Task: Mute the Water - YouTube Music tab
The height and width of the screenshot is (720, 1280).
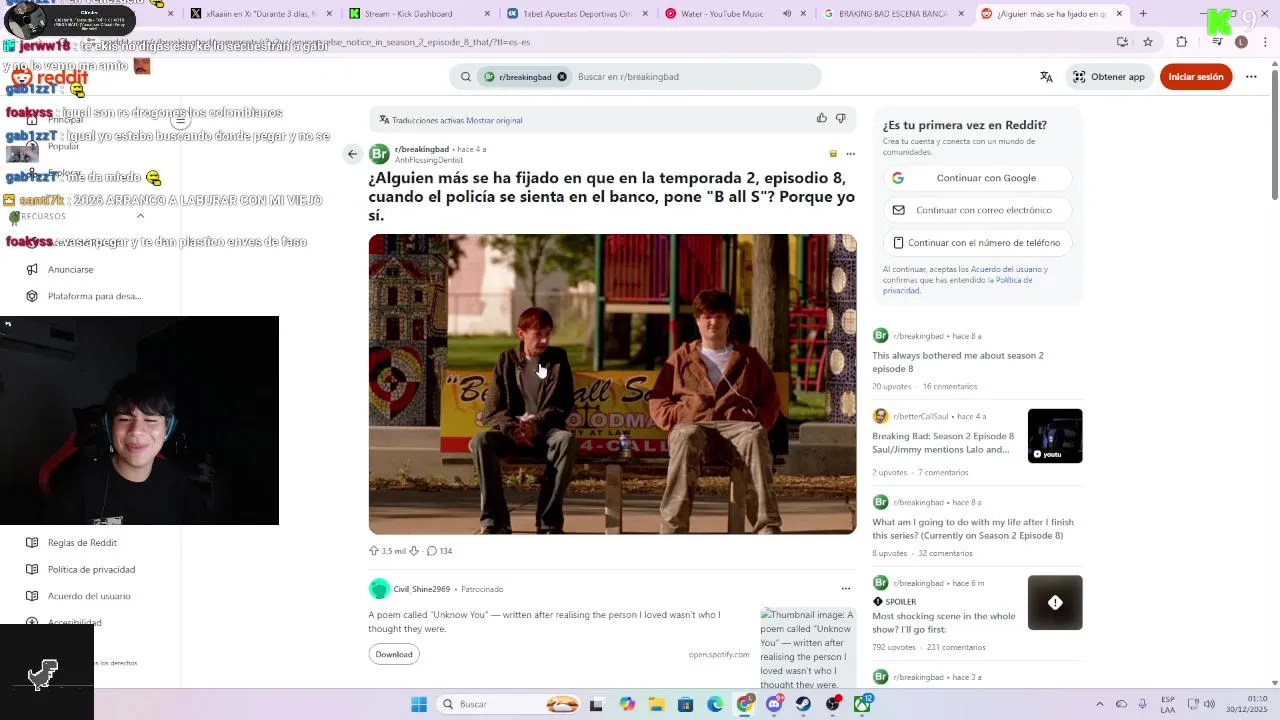Action: point(787,14)
